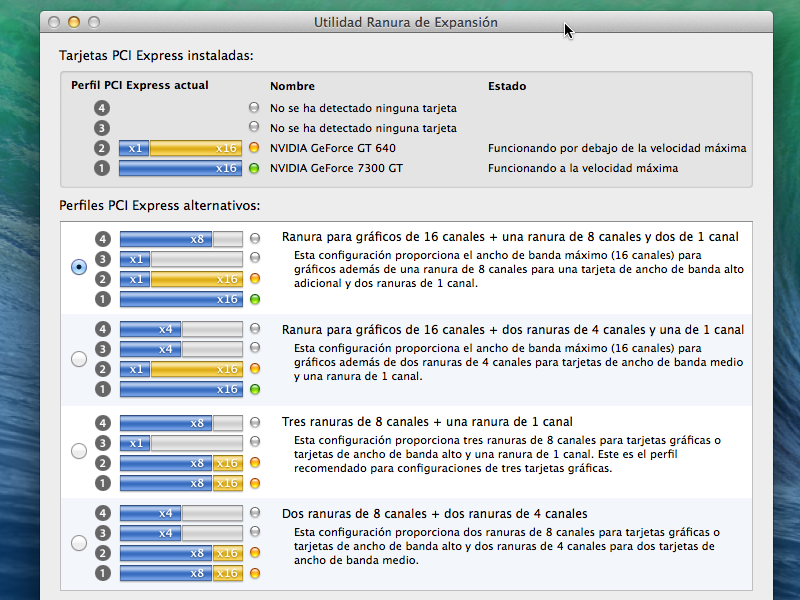Click gray status light of empty slot 3, current profile
Viewport: 800px width, 600px height.
pyautogui.click(x=254, y=126)
